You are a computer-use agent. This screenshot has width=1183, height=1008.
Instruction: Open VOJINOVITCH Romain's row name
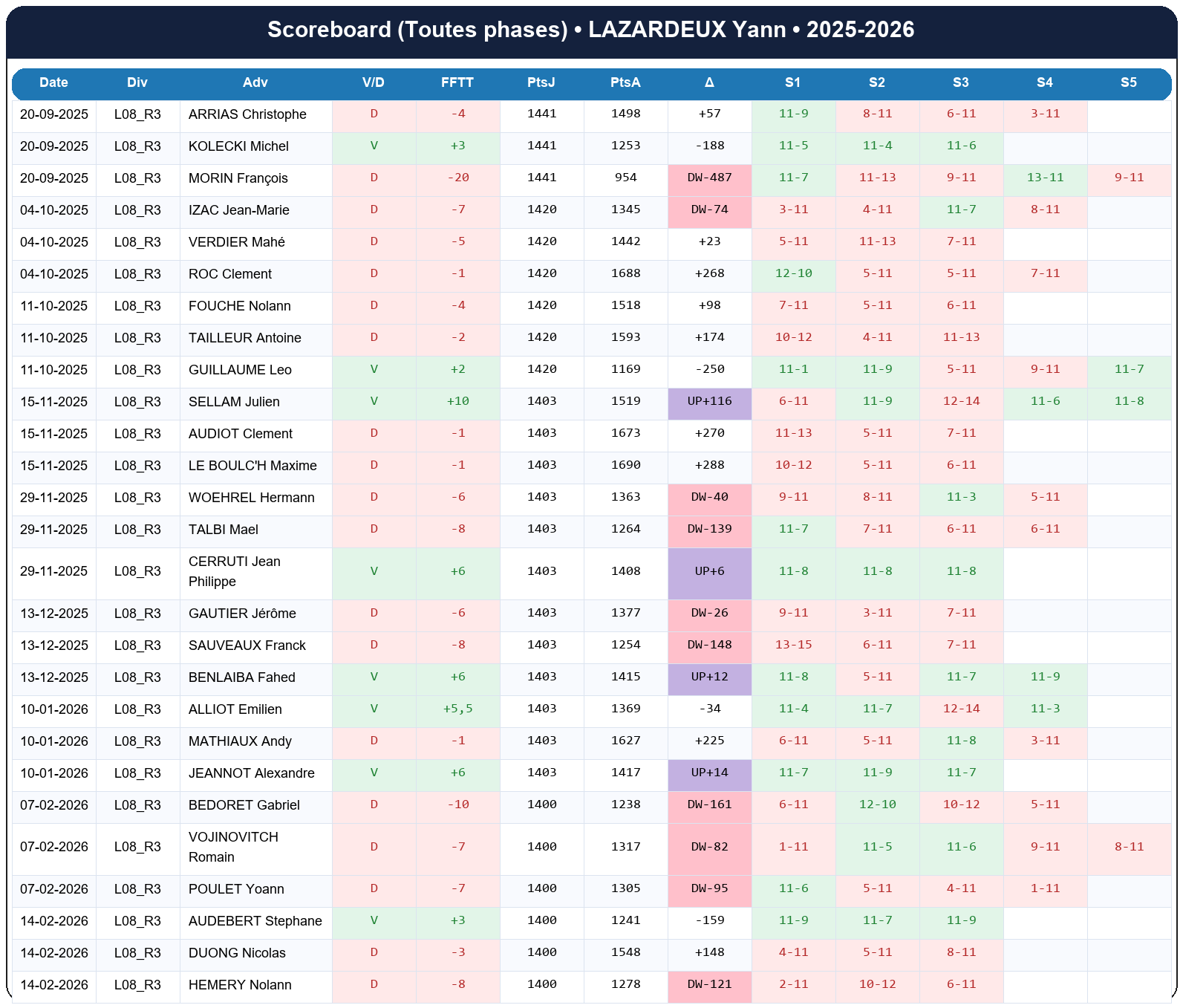coord(233,847)
